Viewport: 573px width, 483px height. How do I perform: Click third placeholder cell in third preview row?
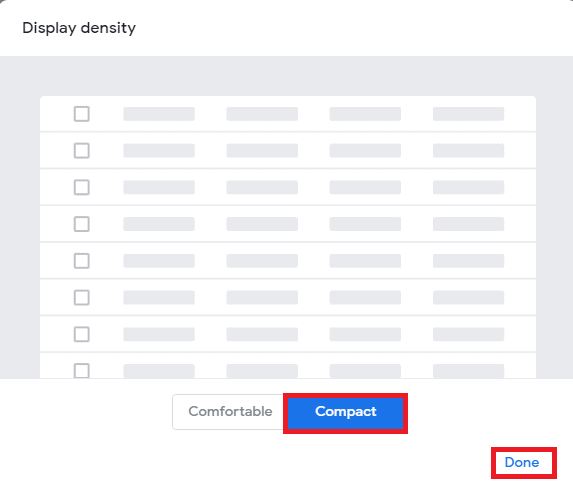[x=365, y=187]
